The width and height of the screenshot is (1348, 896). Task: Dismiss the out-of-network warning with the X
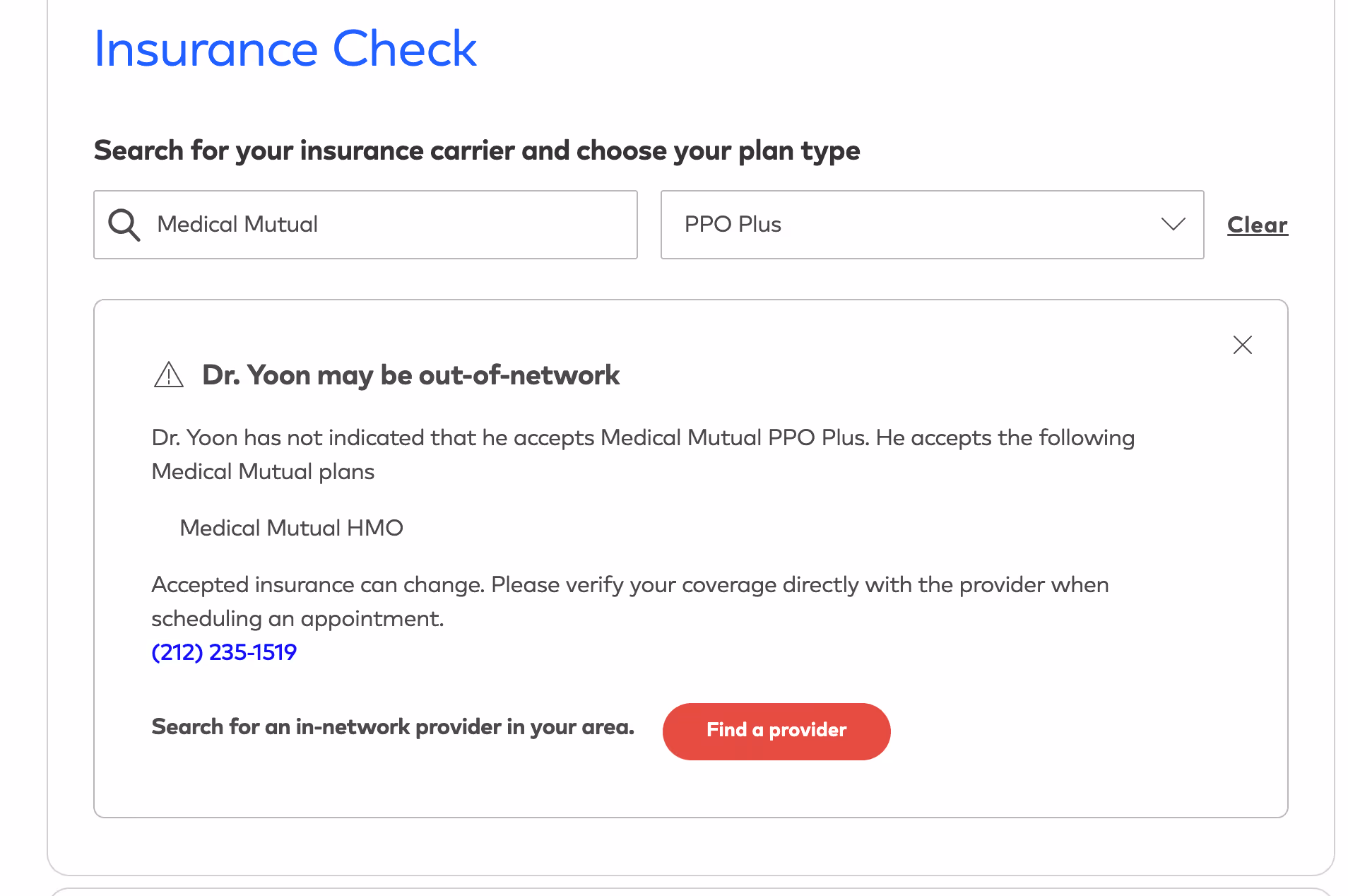click(x=1242, y=345)
